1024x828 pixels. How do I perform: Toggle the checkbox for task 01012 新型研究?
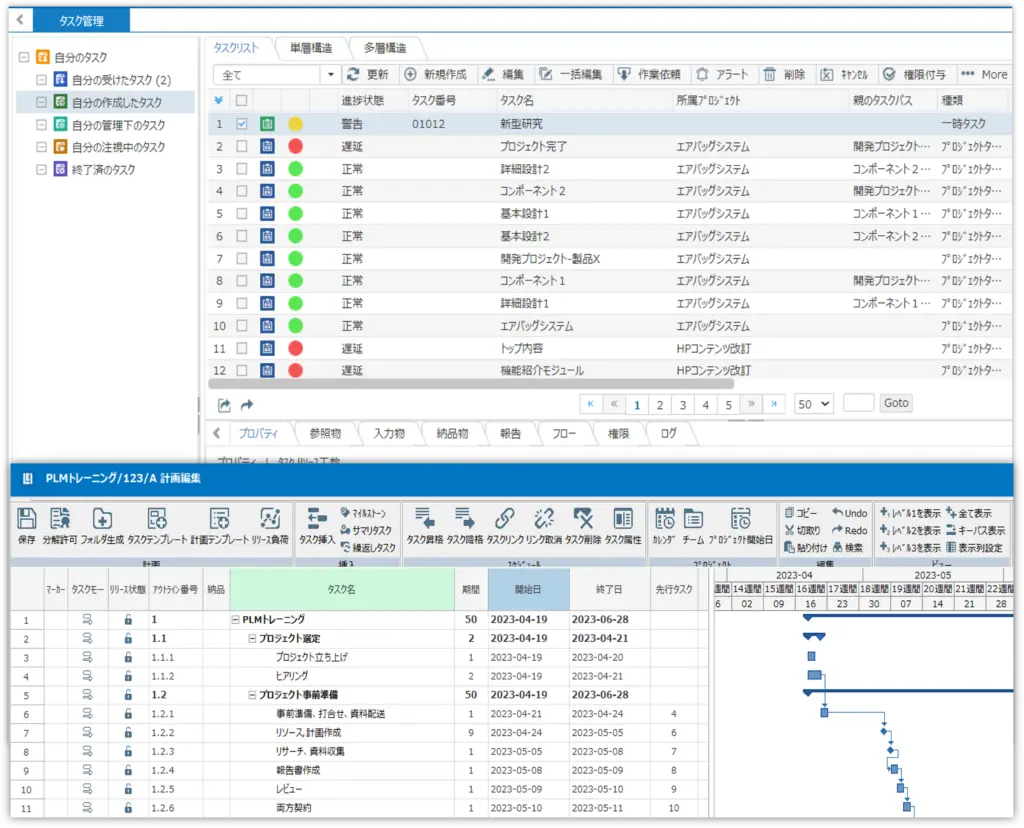242,123
